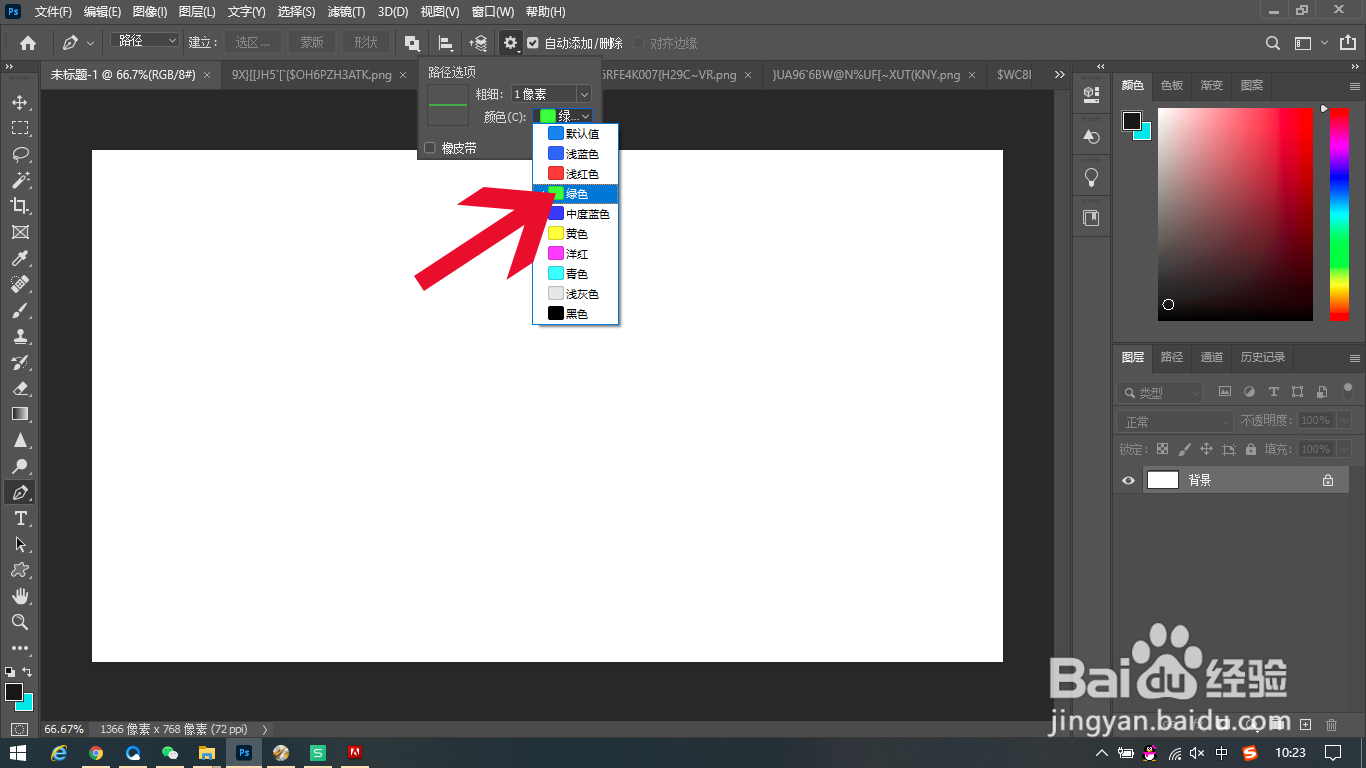Open the pen tool preset picker arrow
This screenshot has height=768, width=1366.
(91, 43)
